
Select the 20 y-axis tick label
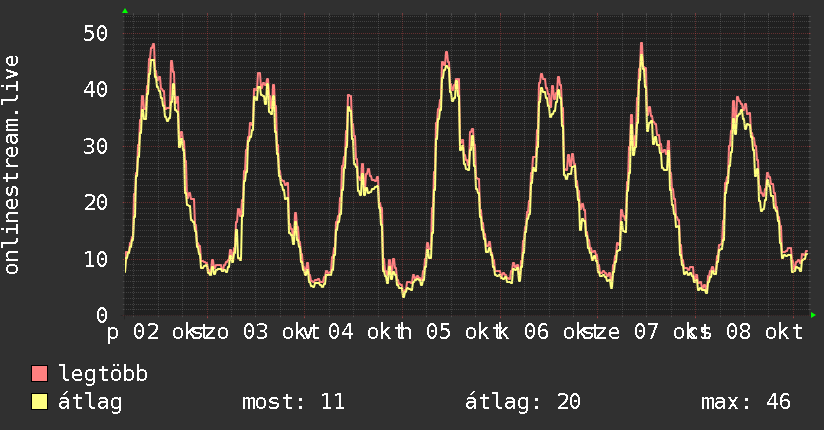(95, 202)
